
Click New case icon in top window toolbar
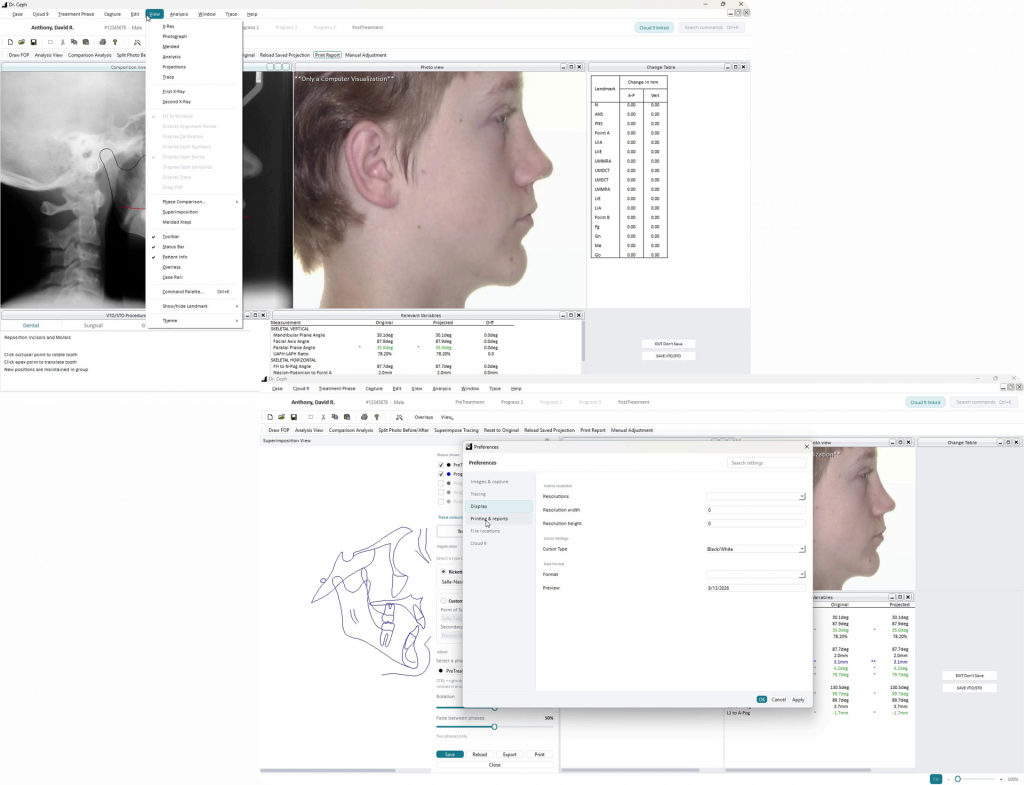10,42
